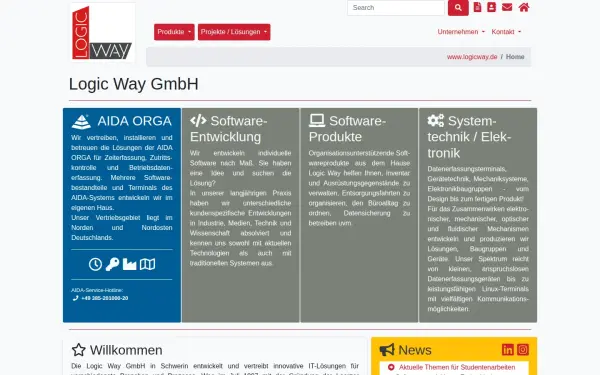Click the clock time-tracking icon

[x=95, y=264]
